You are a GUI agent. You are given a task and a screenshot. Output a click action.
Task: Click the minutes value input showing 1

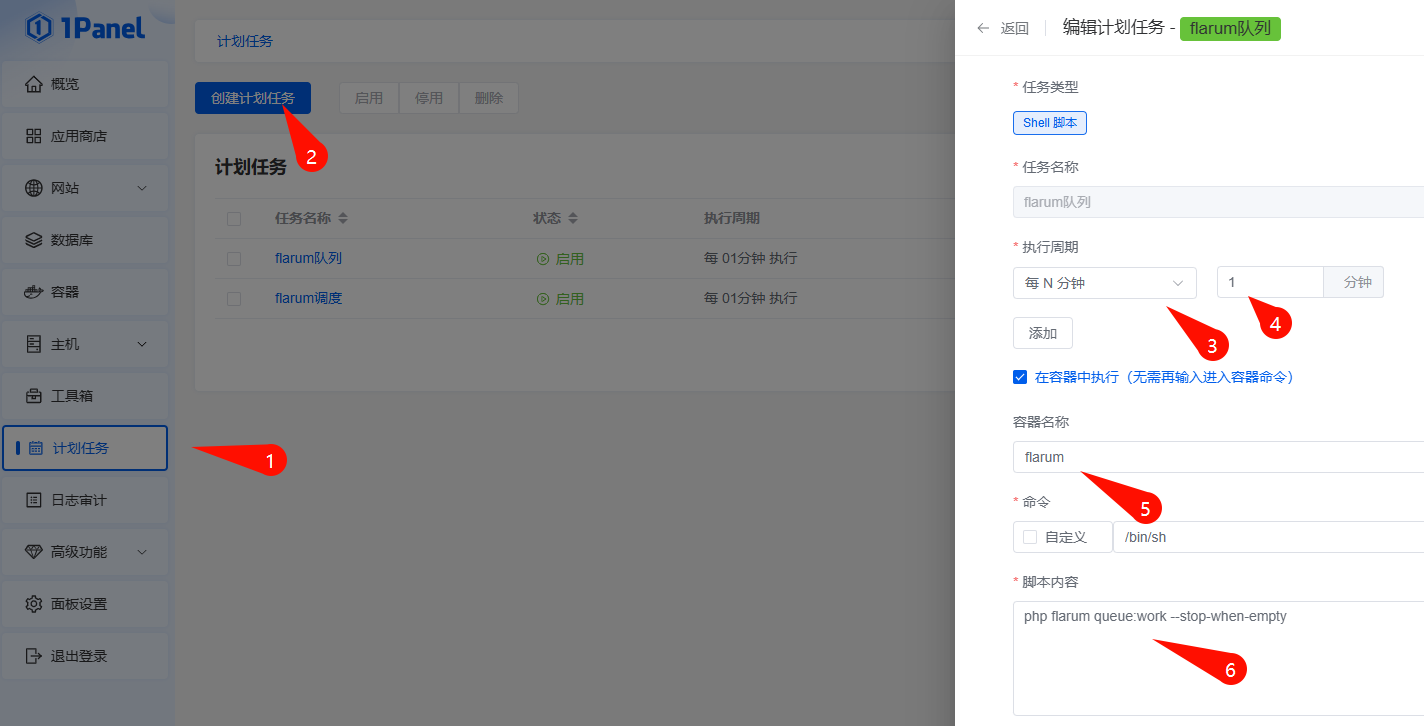coord(1270,282)
